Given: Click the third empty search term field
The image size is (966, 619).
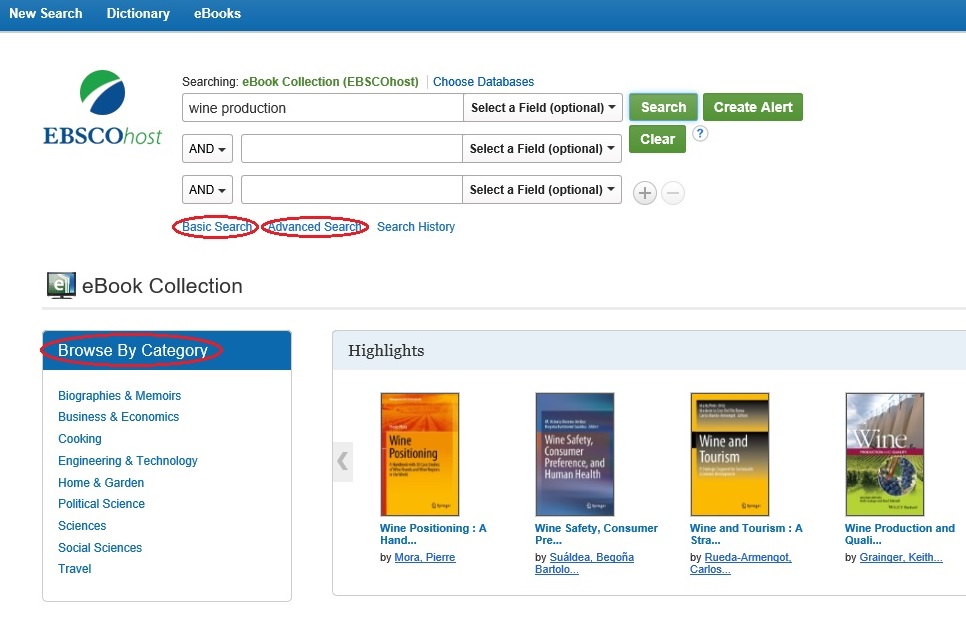Looking at the screenshot, I should (352, 190).
